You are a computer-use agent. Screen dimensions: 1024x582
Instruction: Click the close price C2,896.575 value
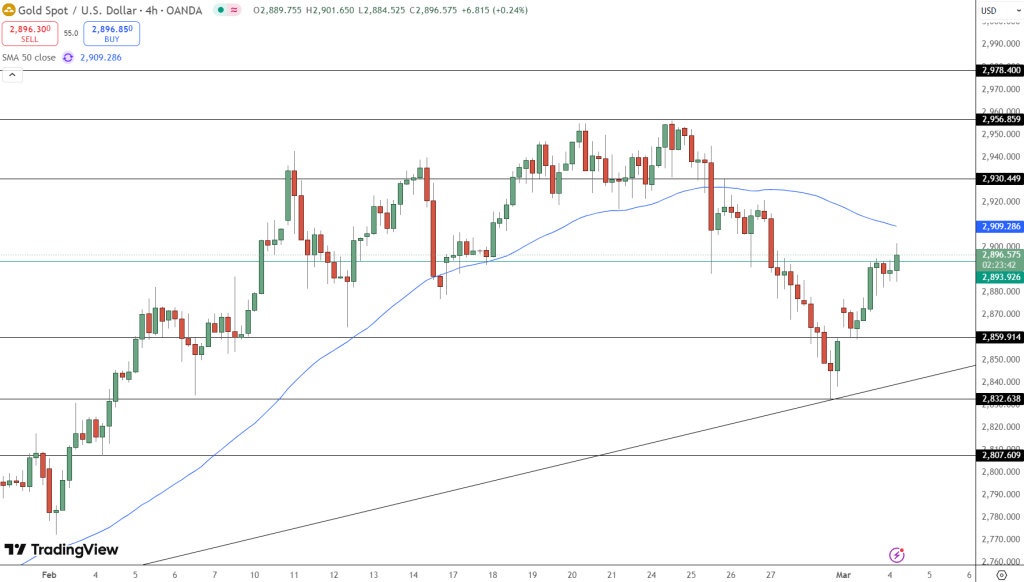[433, 10]
